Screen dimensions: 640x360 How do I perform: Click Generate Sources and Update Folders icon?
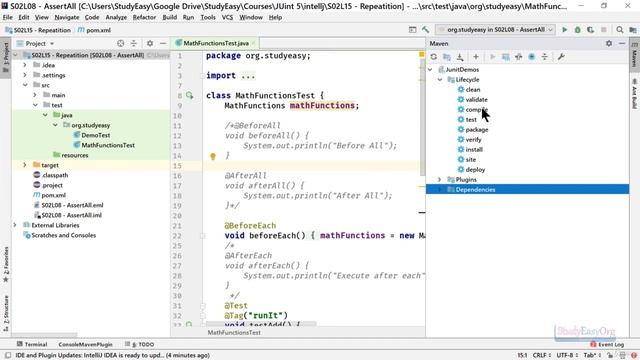[x=447, y=57]
